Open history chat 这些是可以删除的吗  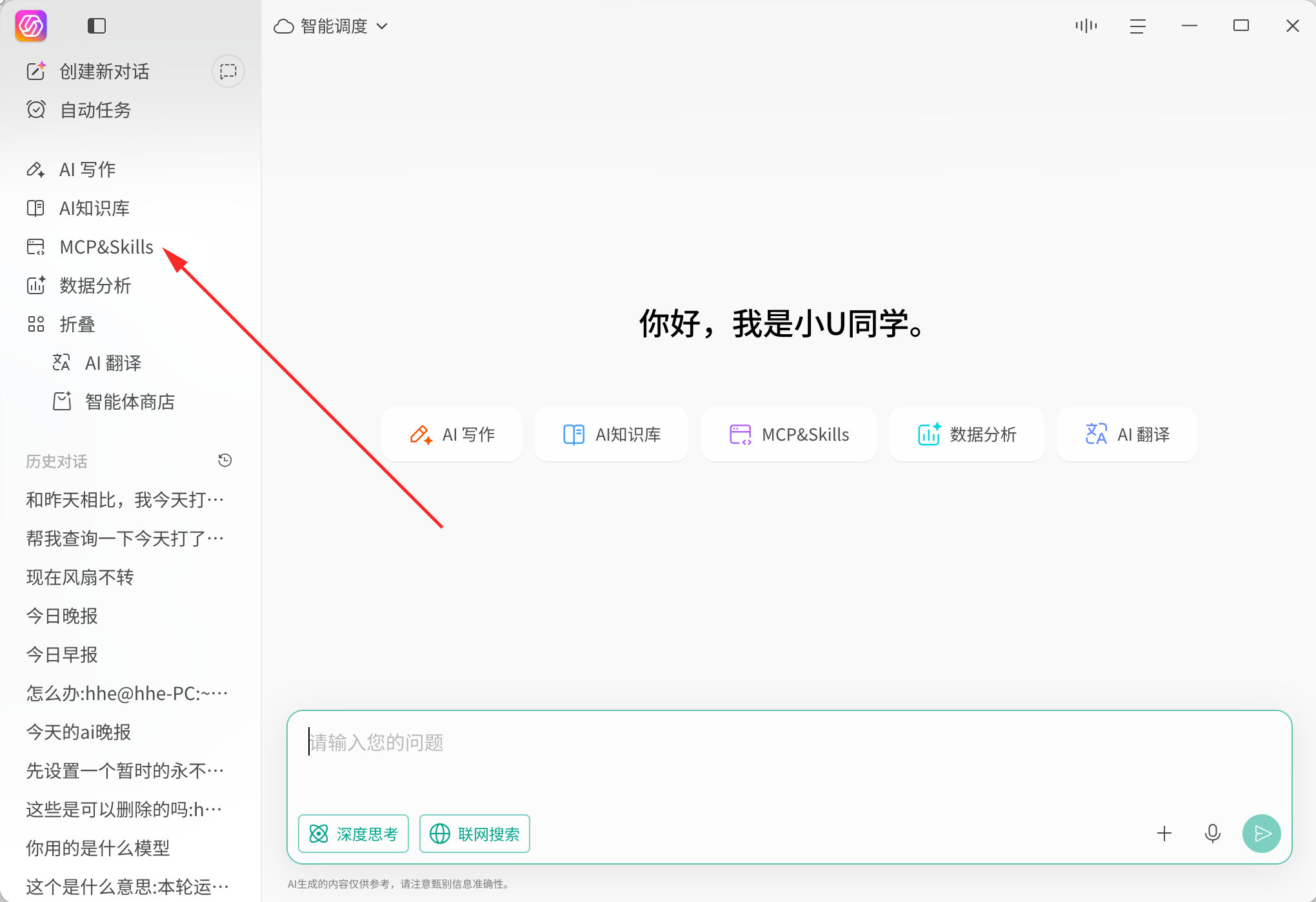point(125,810)
